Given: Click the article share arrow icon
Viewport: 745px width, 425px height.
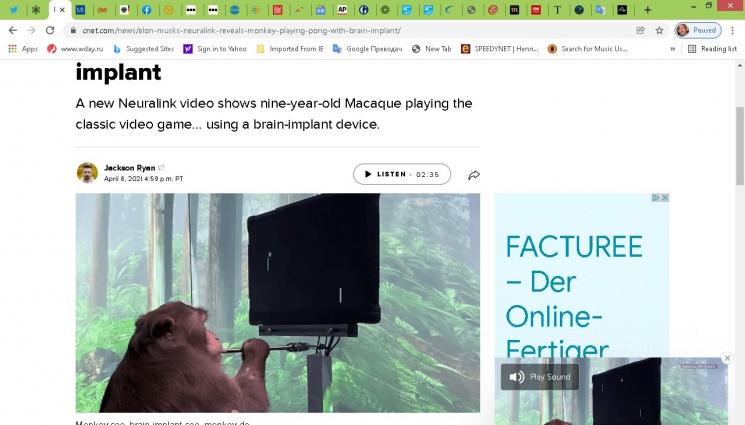Looking at the screenshot, I should [x=474, y=174].
